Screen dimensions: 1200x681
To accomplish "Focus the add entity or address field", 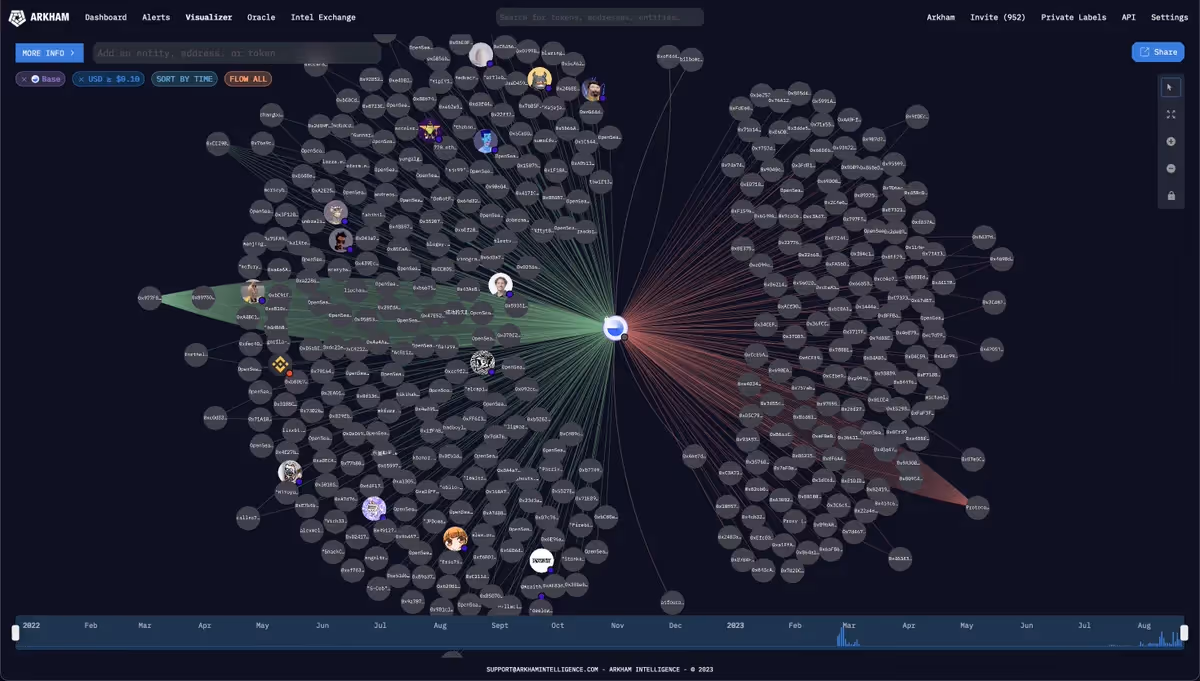I will click(237, 52).
